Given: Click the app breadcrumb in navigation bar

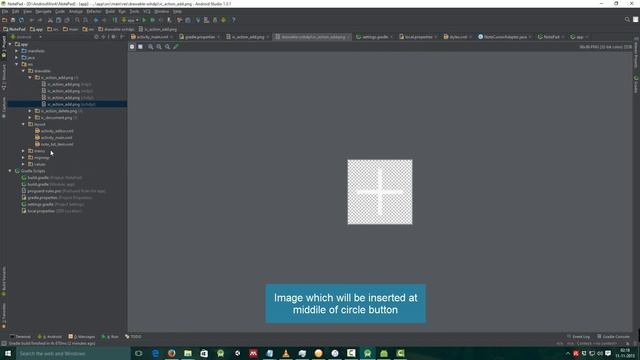Looking at the screenshot, I should (x=36, y=29).
